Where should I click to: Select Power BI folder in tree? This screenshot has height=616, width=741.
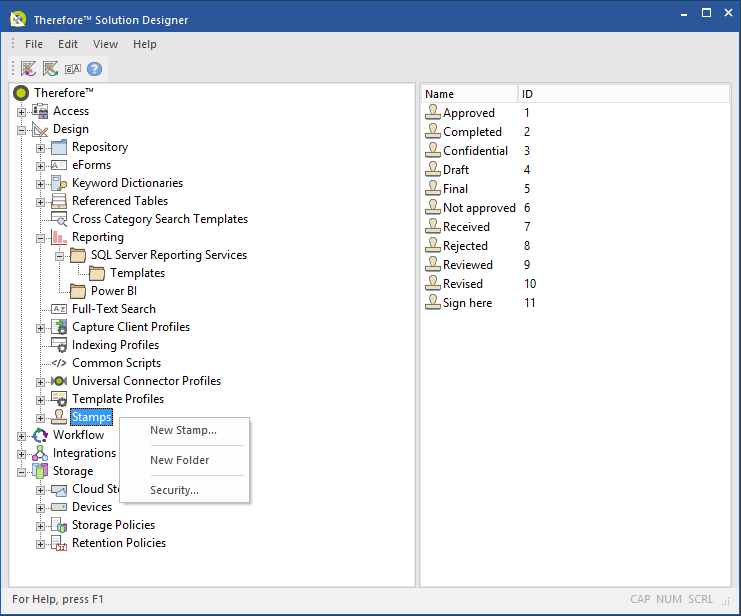click(114, 291)
